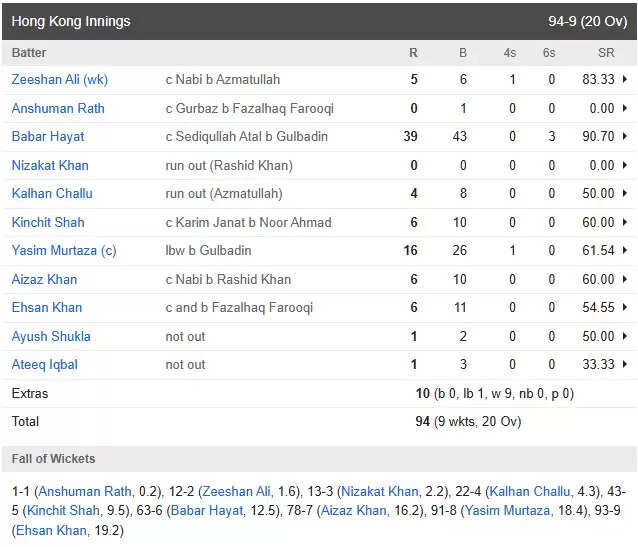Viewport: 638px width, 547px height.
Task: Expand Kalhan Challu's row arrow
Action: point(625,193)
